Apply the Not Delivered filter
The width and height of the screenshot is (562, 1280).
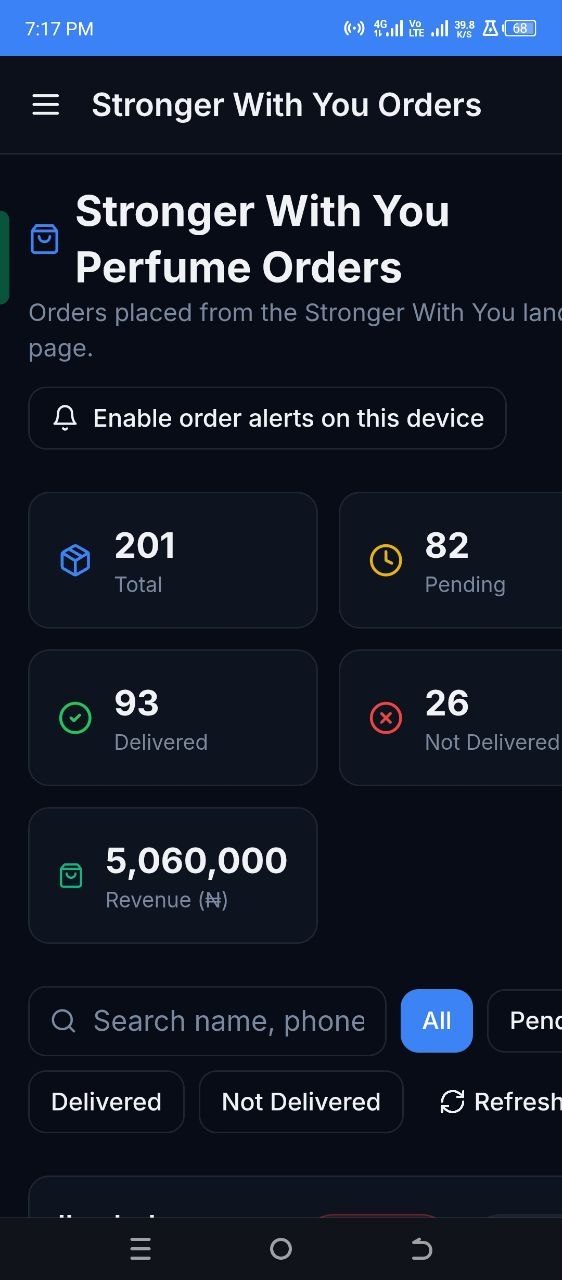click(x=301, y=1102)
